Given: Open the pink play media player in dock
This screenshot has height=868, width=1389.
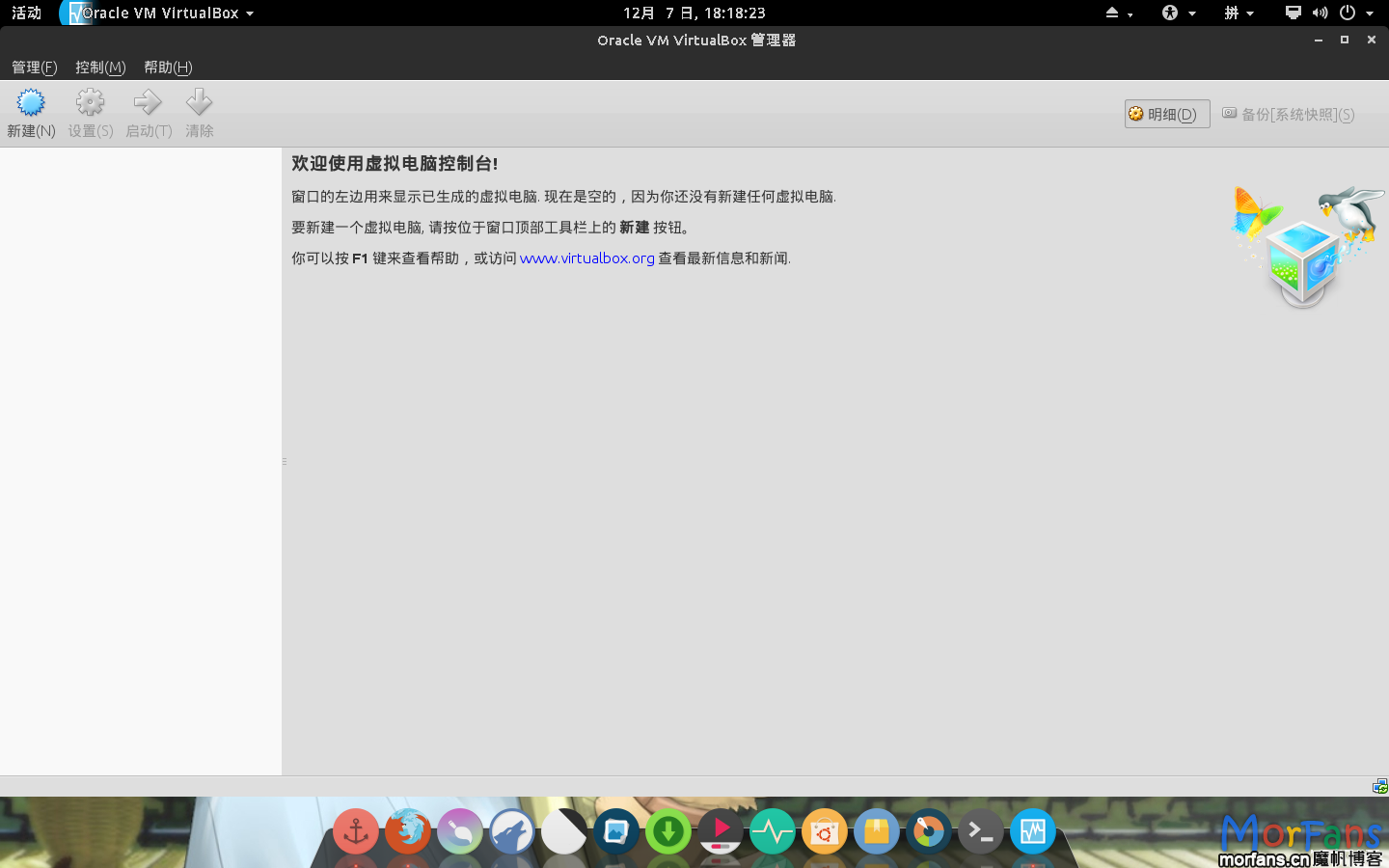Looking at the screenshot, I should pos(721,831).
